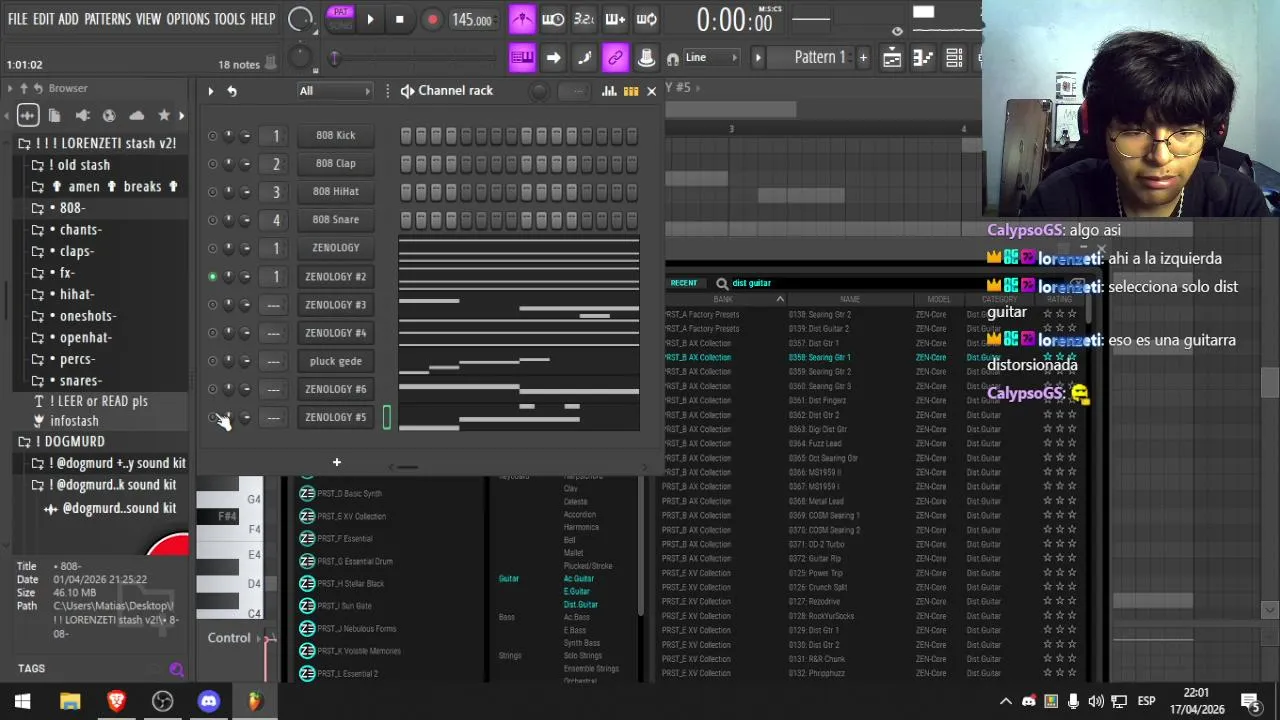1280x720 pixels.
Task: Start playback with the play button
Action: click(370, 19)
